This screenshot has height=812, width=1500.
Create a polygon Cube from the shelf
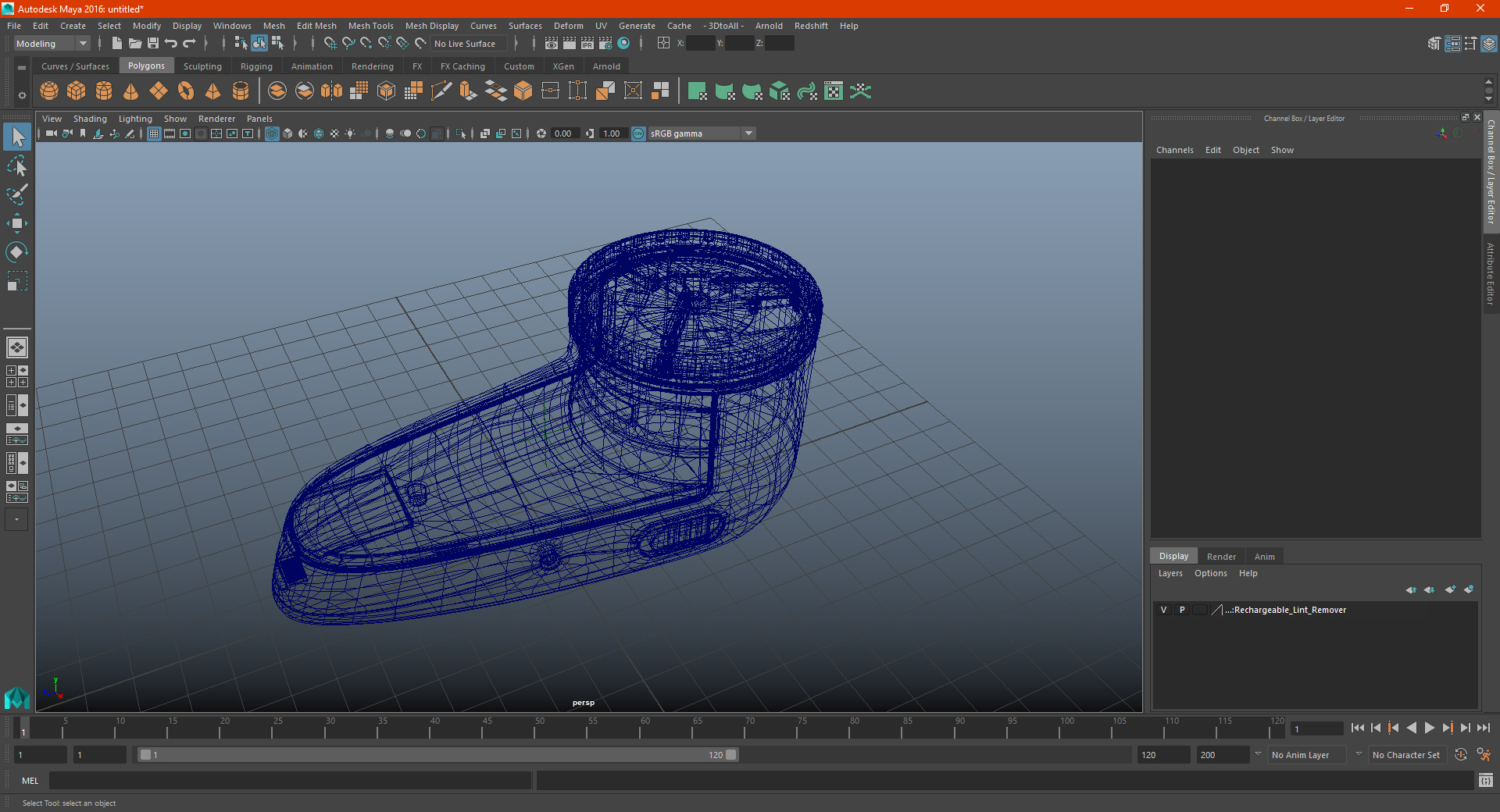(77, 91)
